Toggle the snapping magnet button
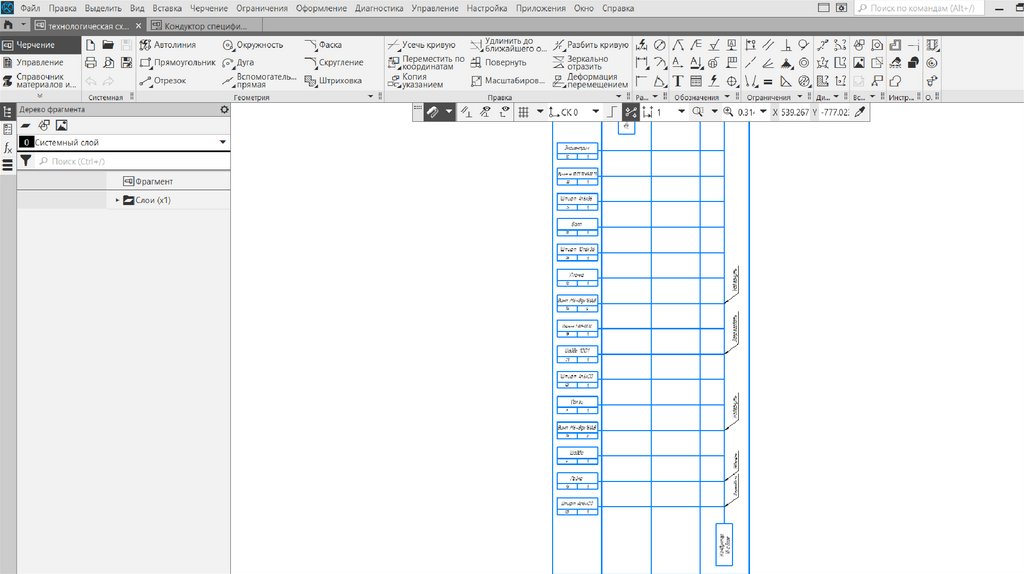 coord(432,112)
